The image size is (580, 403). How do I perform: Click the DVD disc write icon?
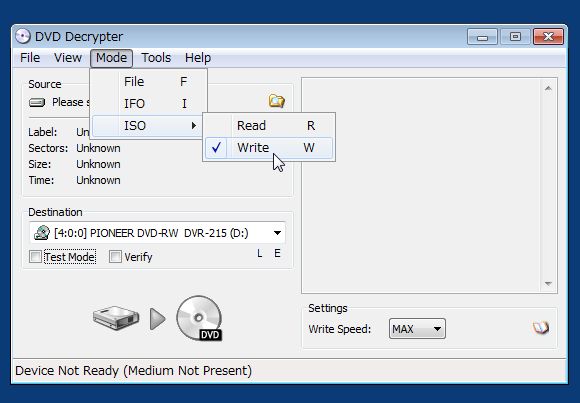[x=199, y=318]
